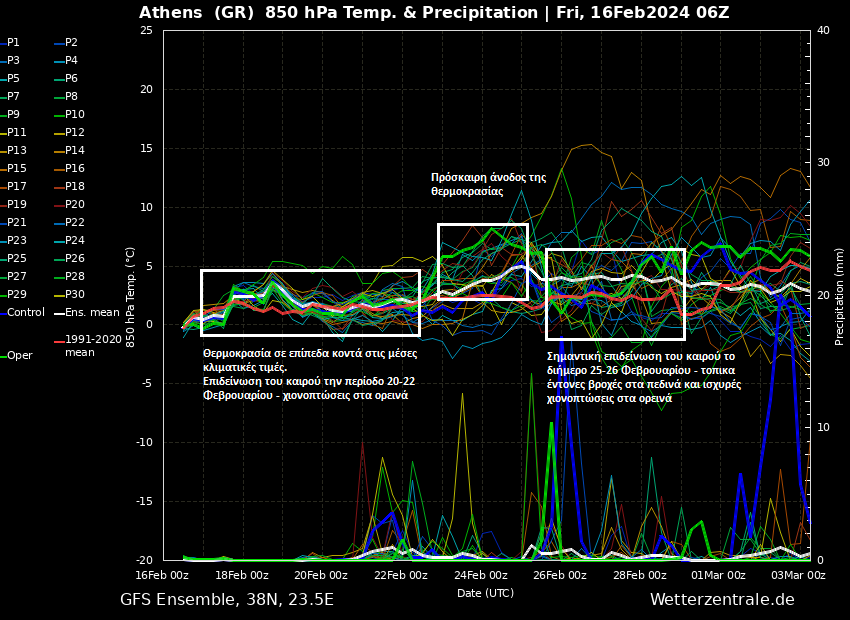
Task: Open the Wetterzentrale.de link
Action: (x=722, y=600)
